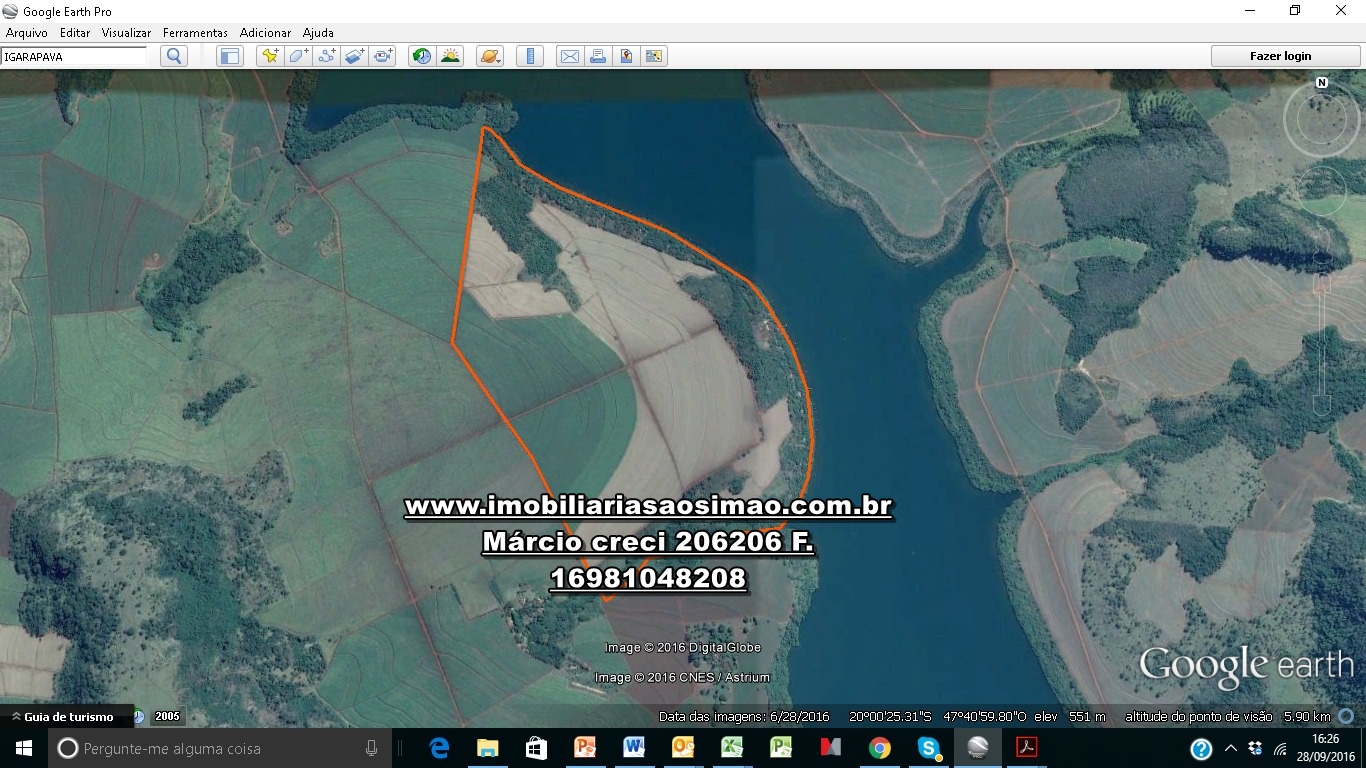Click the search magnifier button
Viewport: 1366px width, 768px height.
[174, 56]
